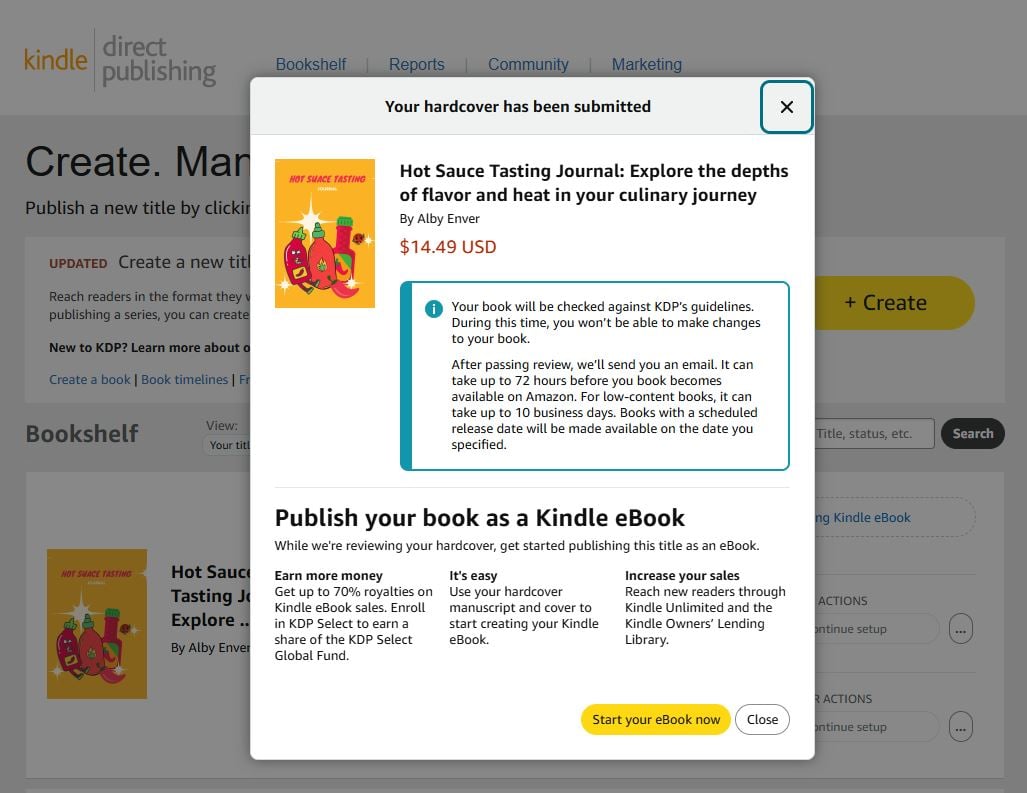Screen dimensions: 1027x793
Task: Open the Community tab
Action: tap(528, 64)
